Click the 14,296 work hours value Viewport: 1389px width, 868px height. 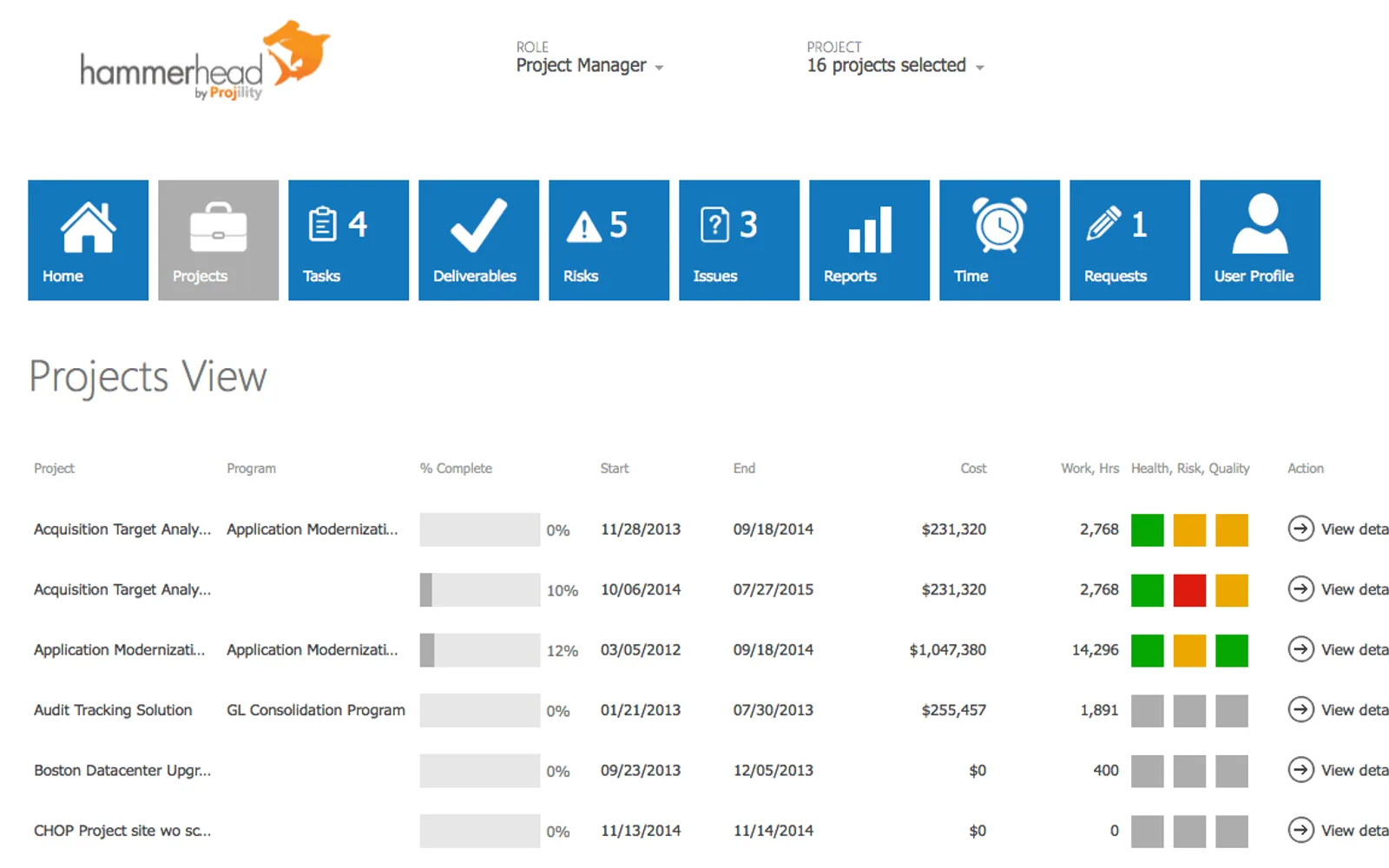click(x=1096, y=650)
